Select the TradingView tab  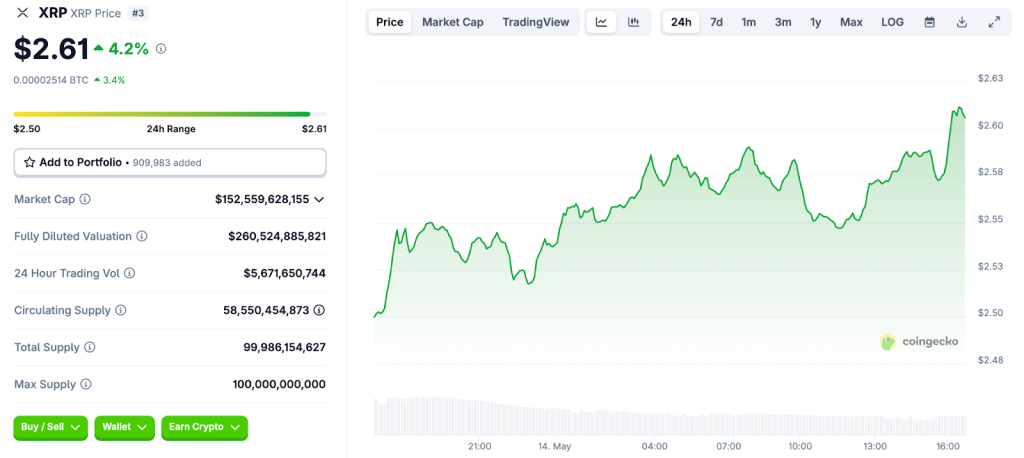click(536, 22)
